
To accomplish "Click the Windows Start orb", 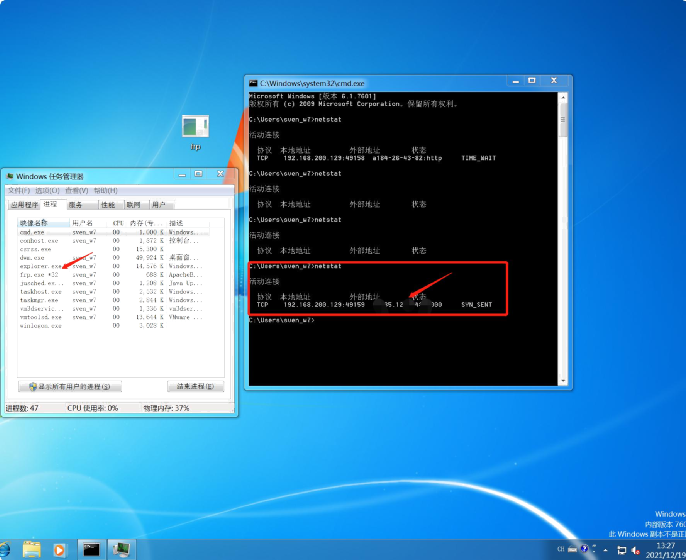I will tap(5, 549).
